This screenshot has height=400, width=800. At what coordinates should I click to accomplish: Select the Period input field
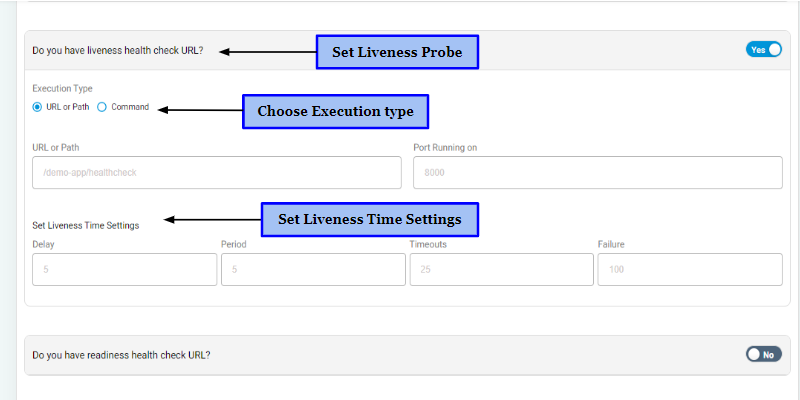(312, 270)
